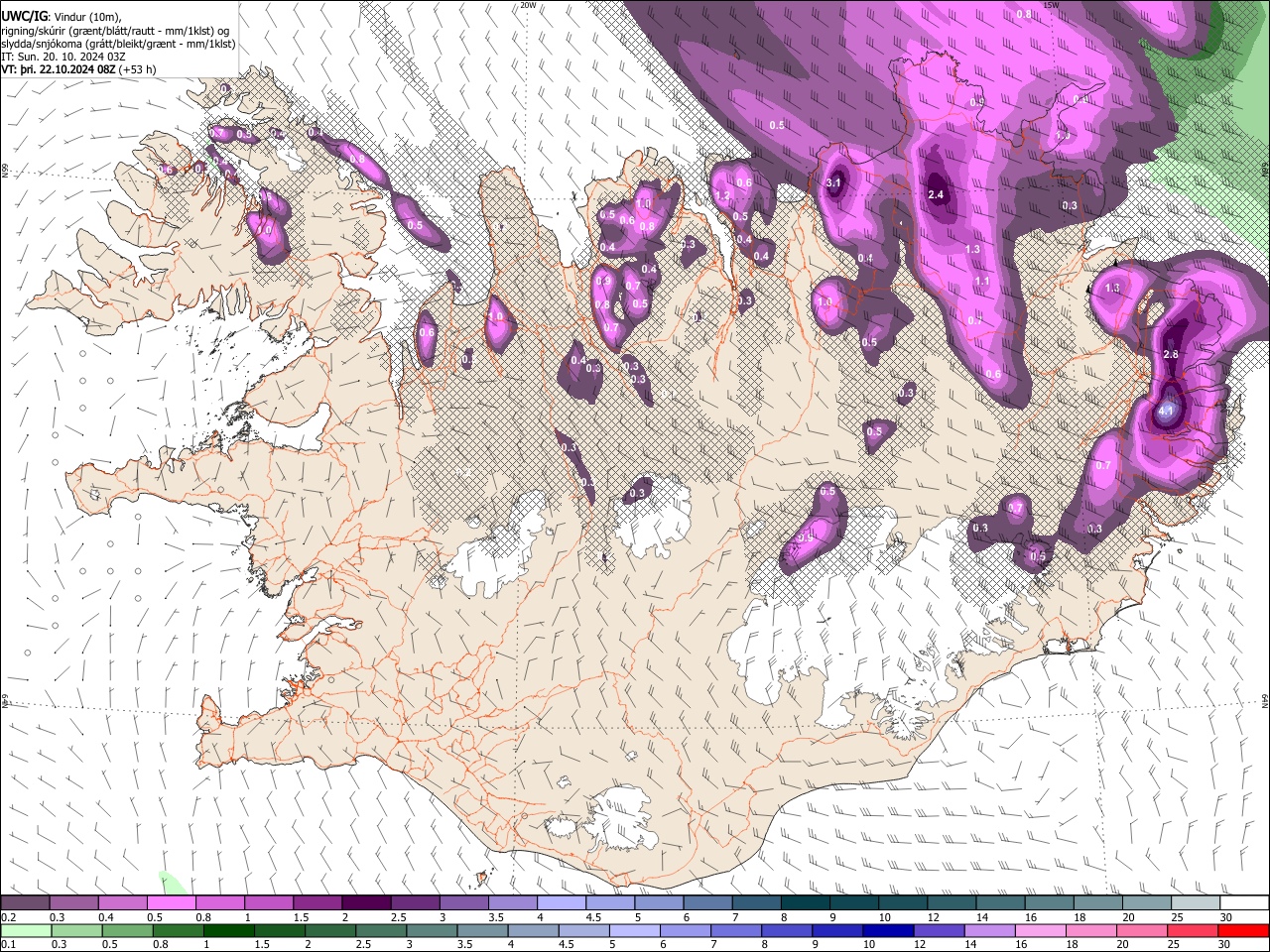Click the 'slydda/snjókoma' legend description line
This screenshot has height=952, width=1270.
click(118, 44)
